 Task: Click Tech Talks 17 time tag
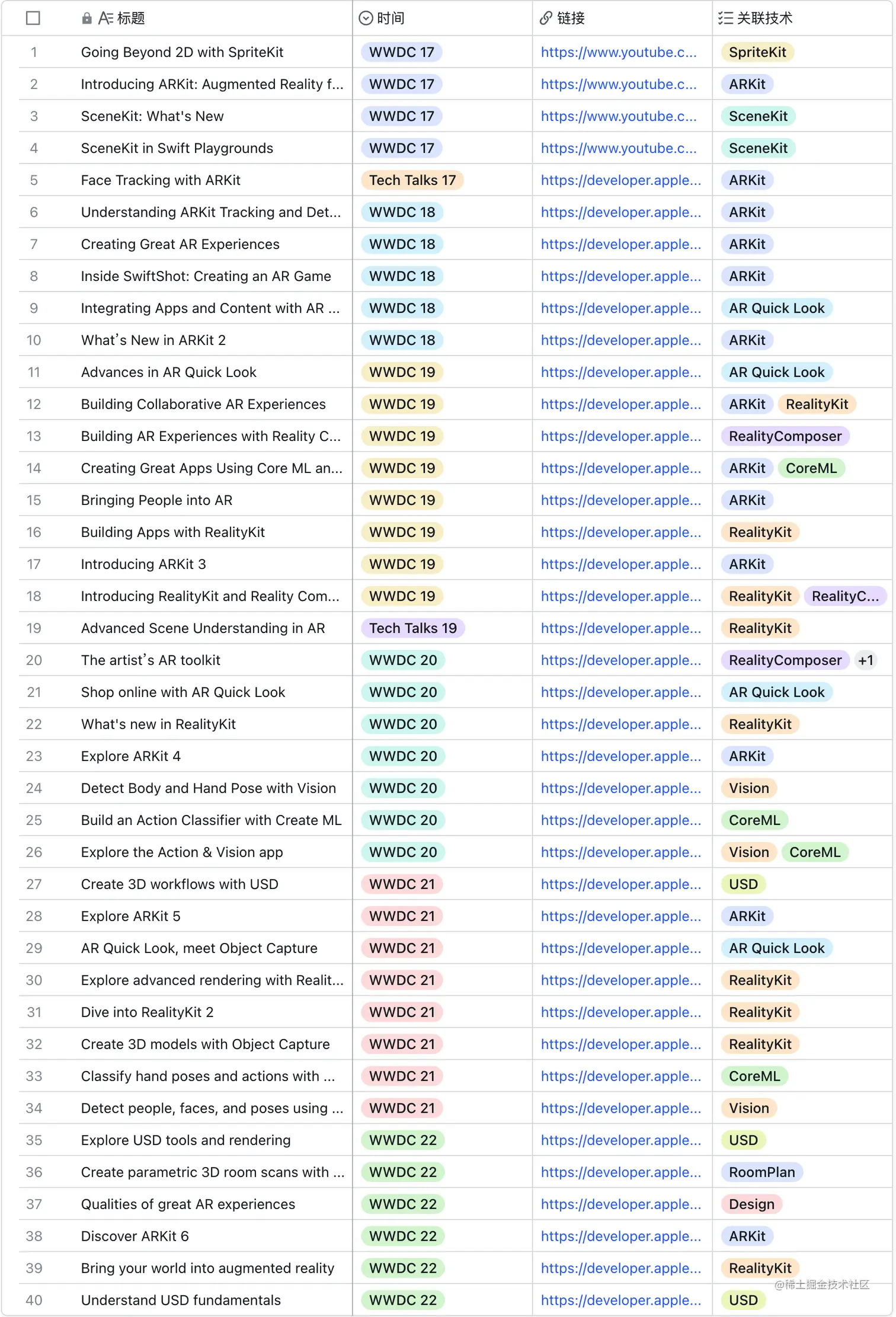412,180
